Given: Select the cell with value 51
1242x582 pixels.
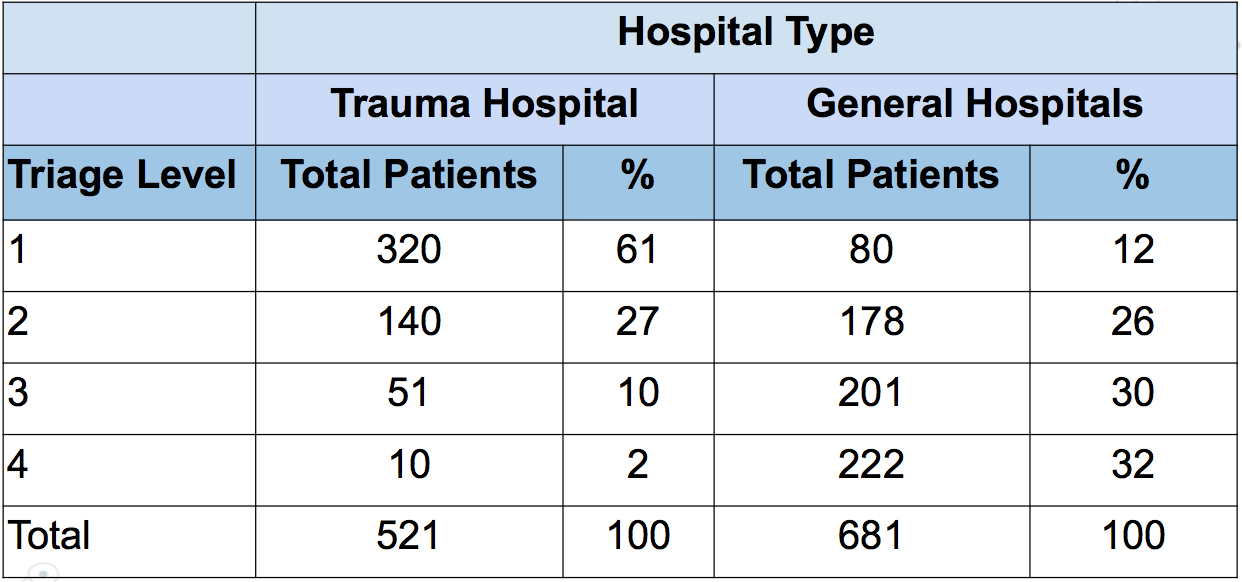Looking at the screenshot, I should pos(409,393).
